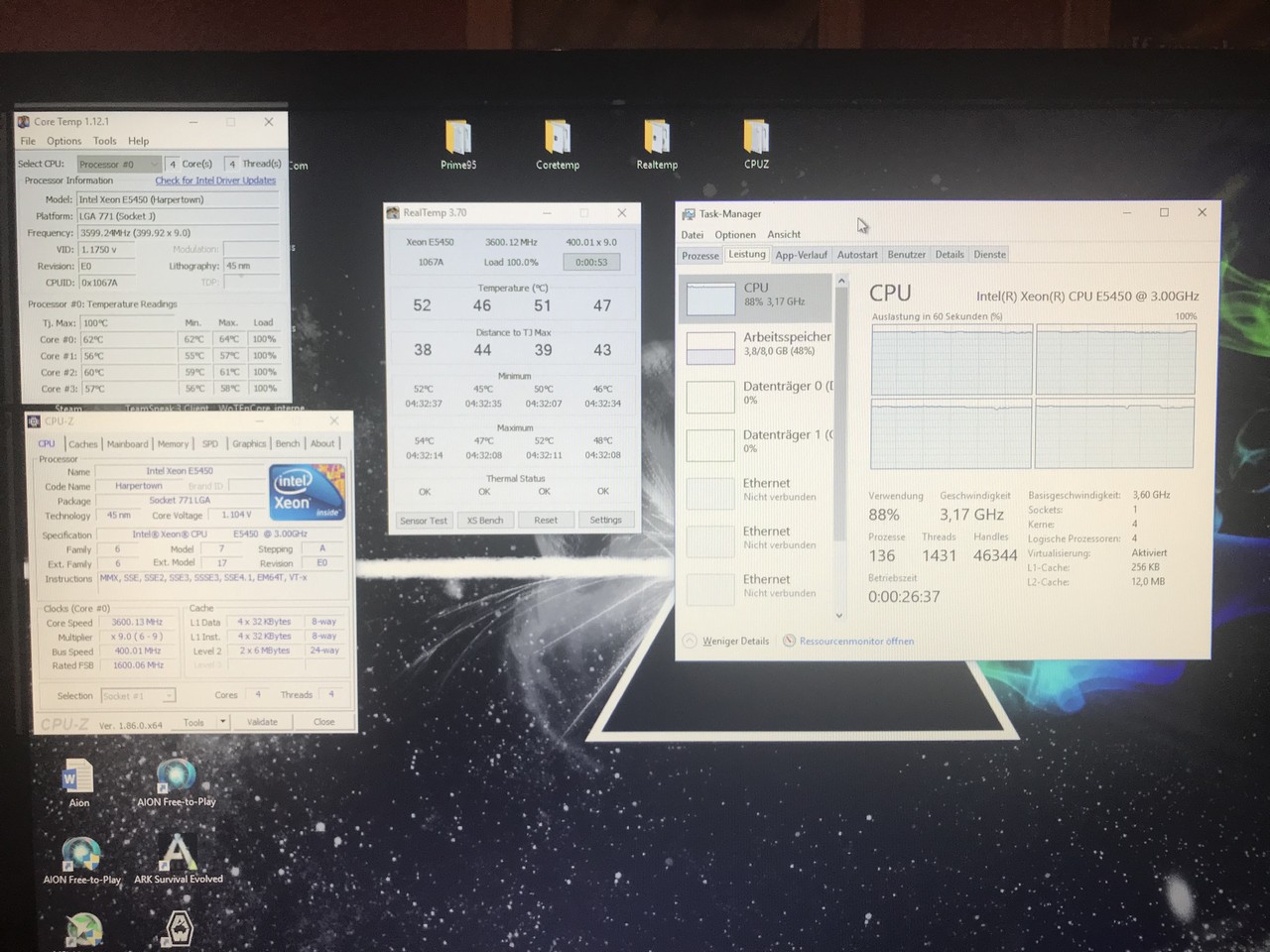This screenshot has width=1270, height=952.
Task: Select first CPU core usage graph
Action: [952, 359]
